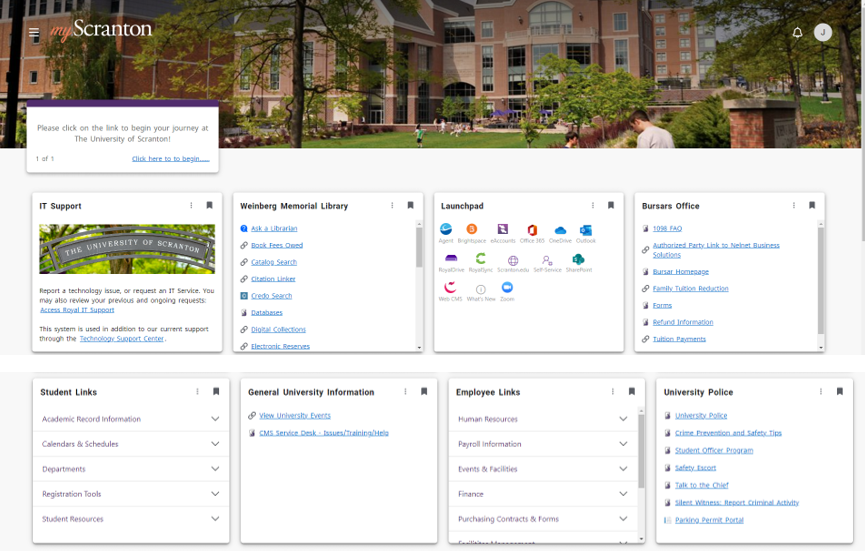
Task: Toggle bookmark on Bursars Office card
Action: click(x=811, y=205)
